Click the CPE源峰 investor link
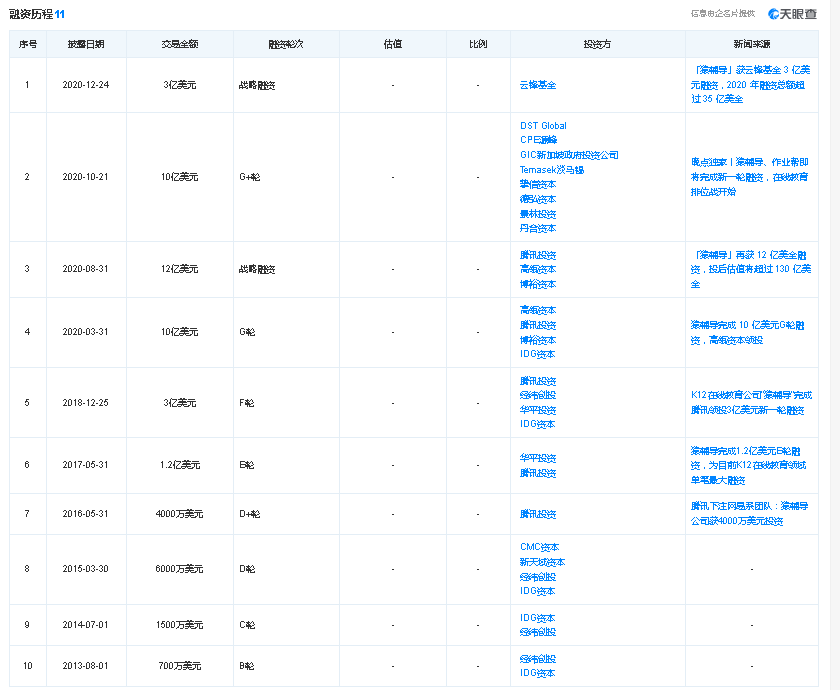This screenshot has width=840, height=690. click(540, 140)
